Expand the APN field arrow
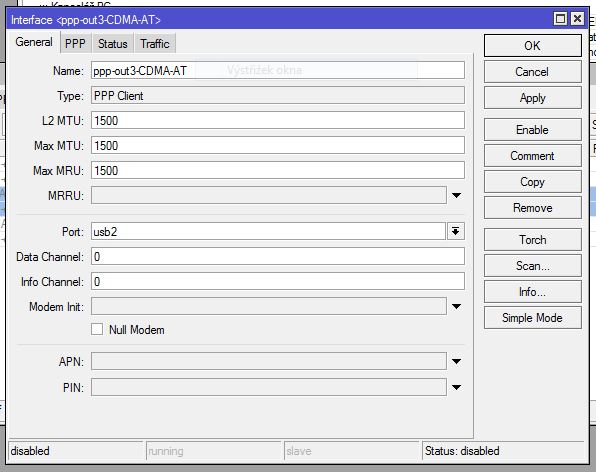Image resolution: width=596 pixels, height=472 pixels. click(x=456, y=361)
